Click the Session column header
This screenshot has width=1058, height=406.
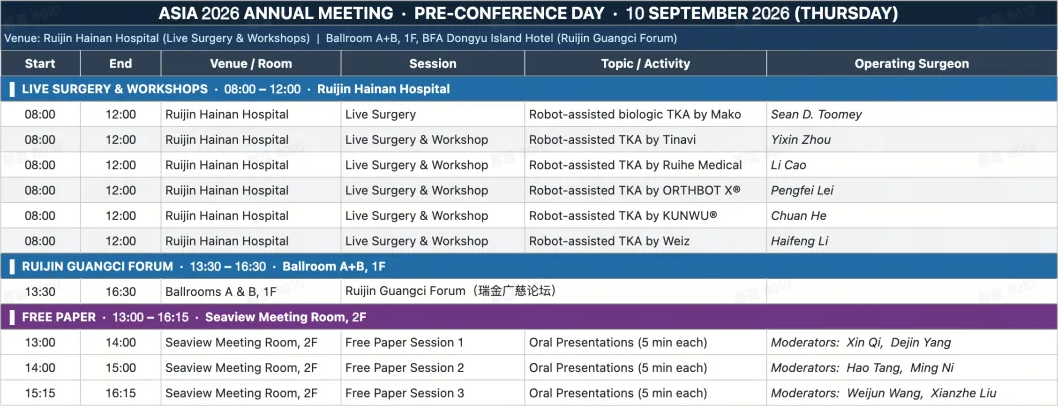(x=433, y=63)
